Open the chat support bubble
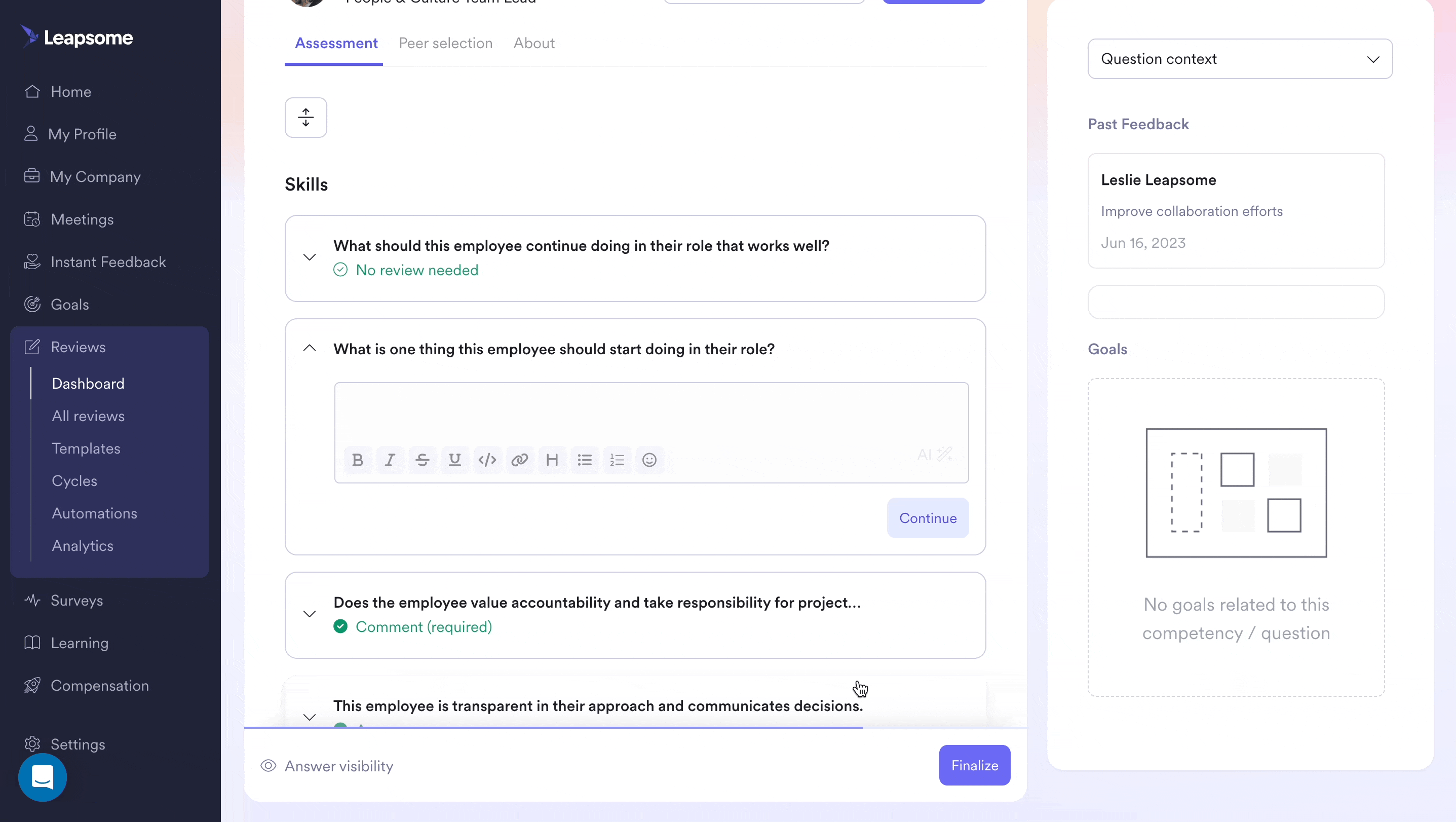Screen dimensions: 1456x822 [x=43, y=777]
